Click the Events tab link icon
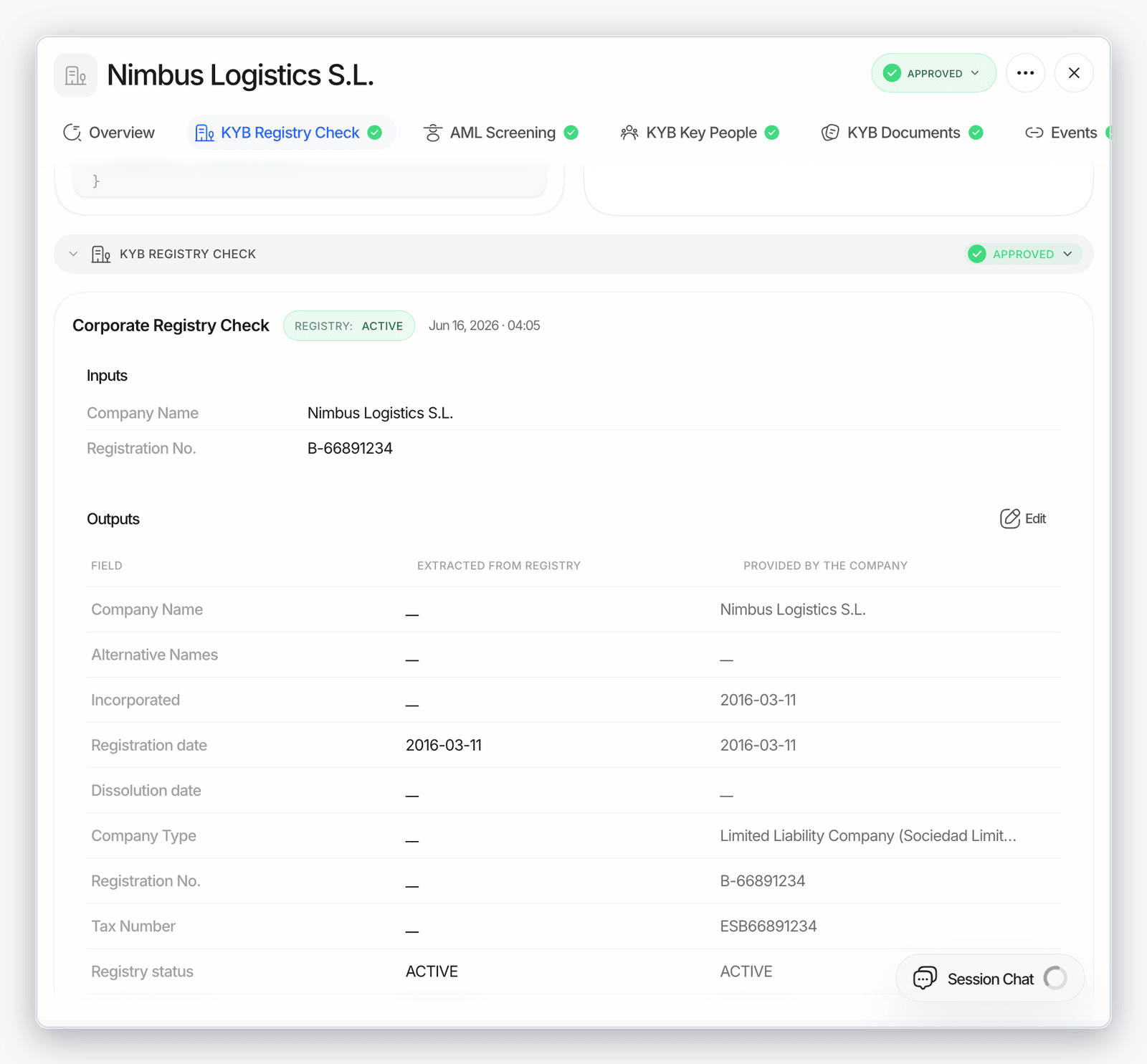 pos(1034,133)
